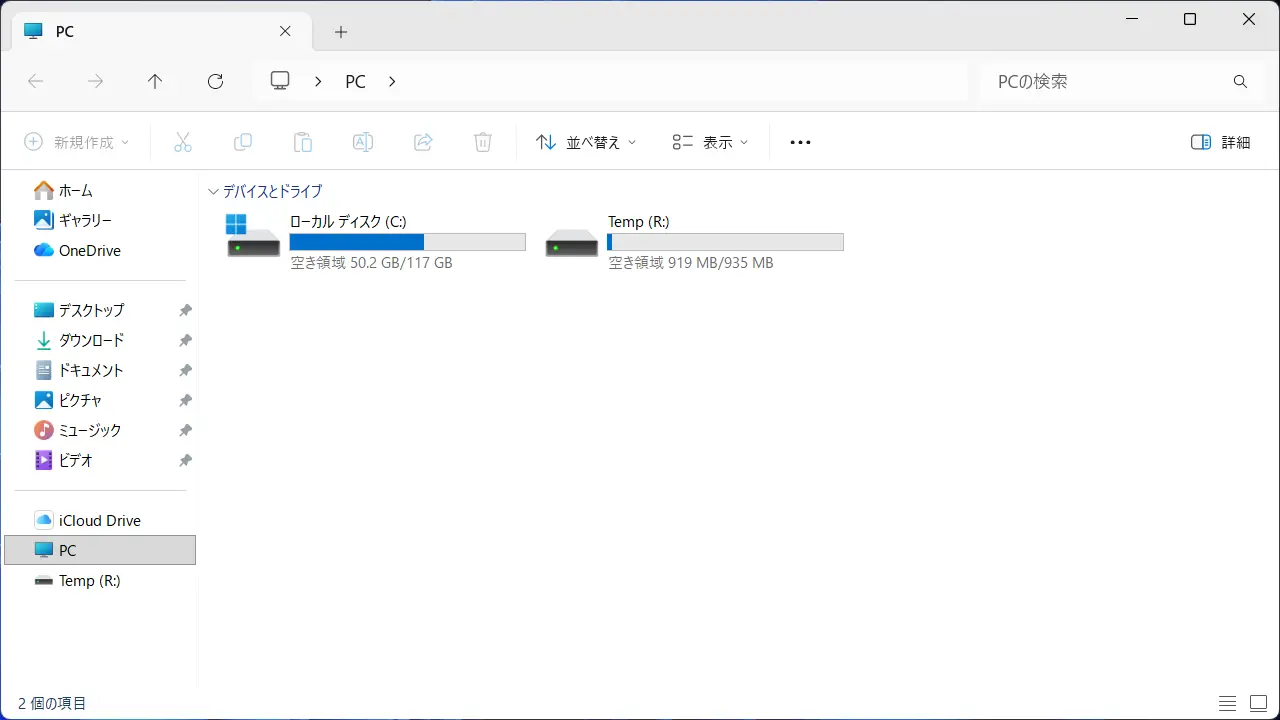Click PC breadcrumb in address bar
Image resolution: width=1280 pixels, height=720 pixels.
pos(355,82)
